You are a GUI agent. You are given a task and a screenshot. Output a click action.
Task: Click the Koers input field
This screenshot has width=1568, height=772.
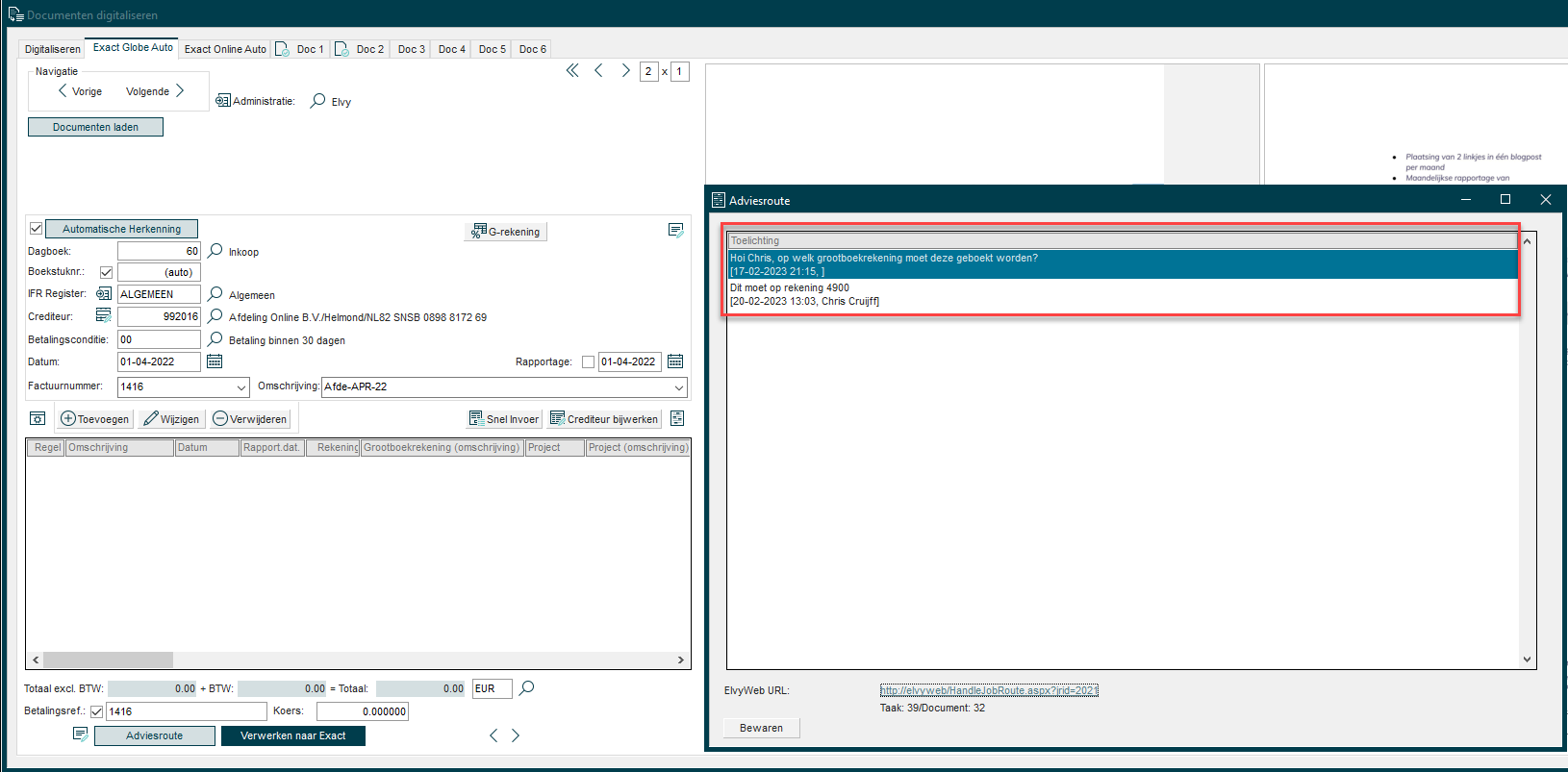pyautogui.click(x=363, y=711)
